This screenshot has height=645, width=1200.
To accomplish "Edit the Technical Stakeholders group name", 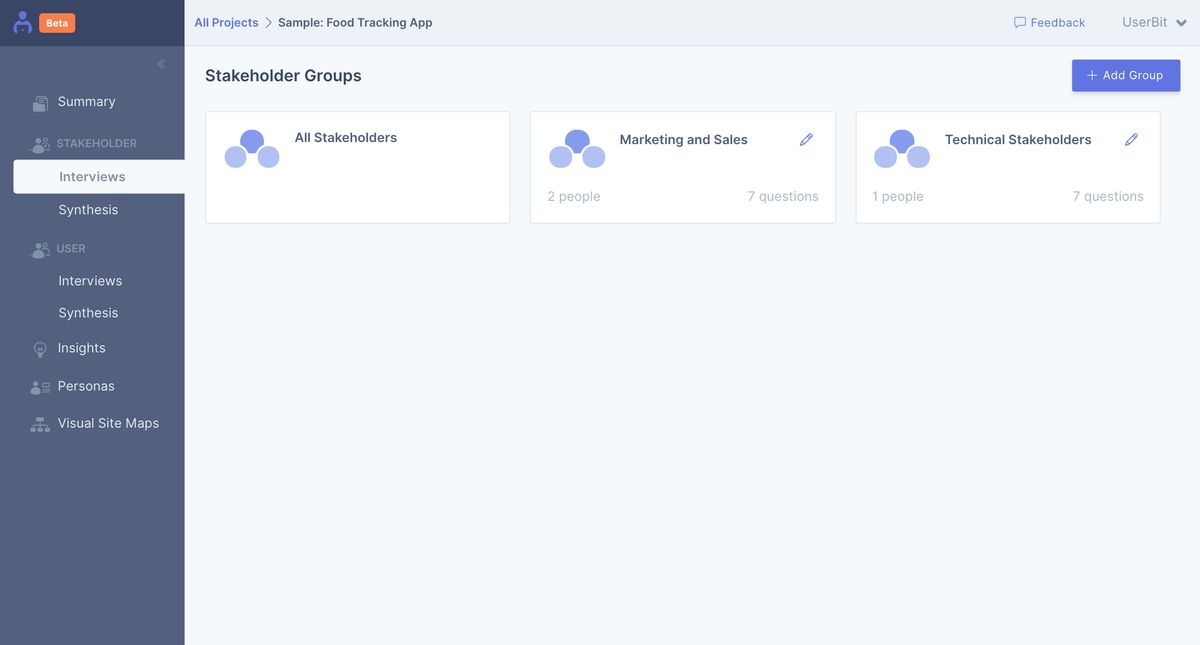I will click(1131, 140).
